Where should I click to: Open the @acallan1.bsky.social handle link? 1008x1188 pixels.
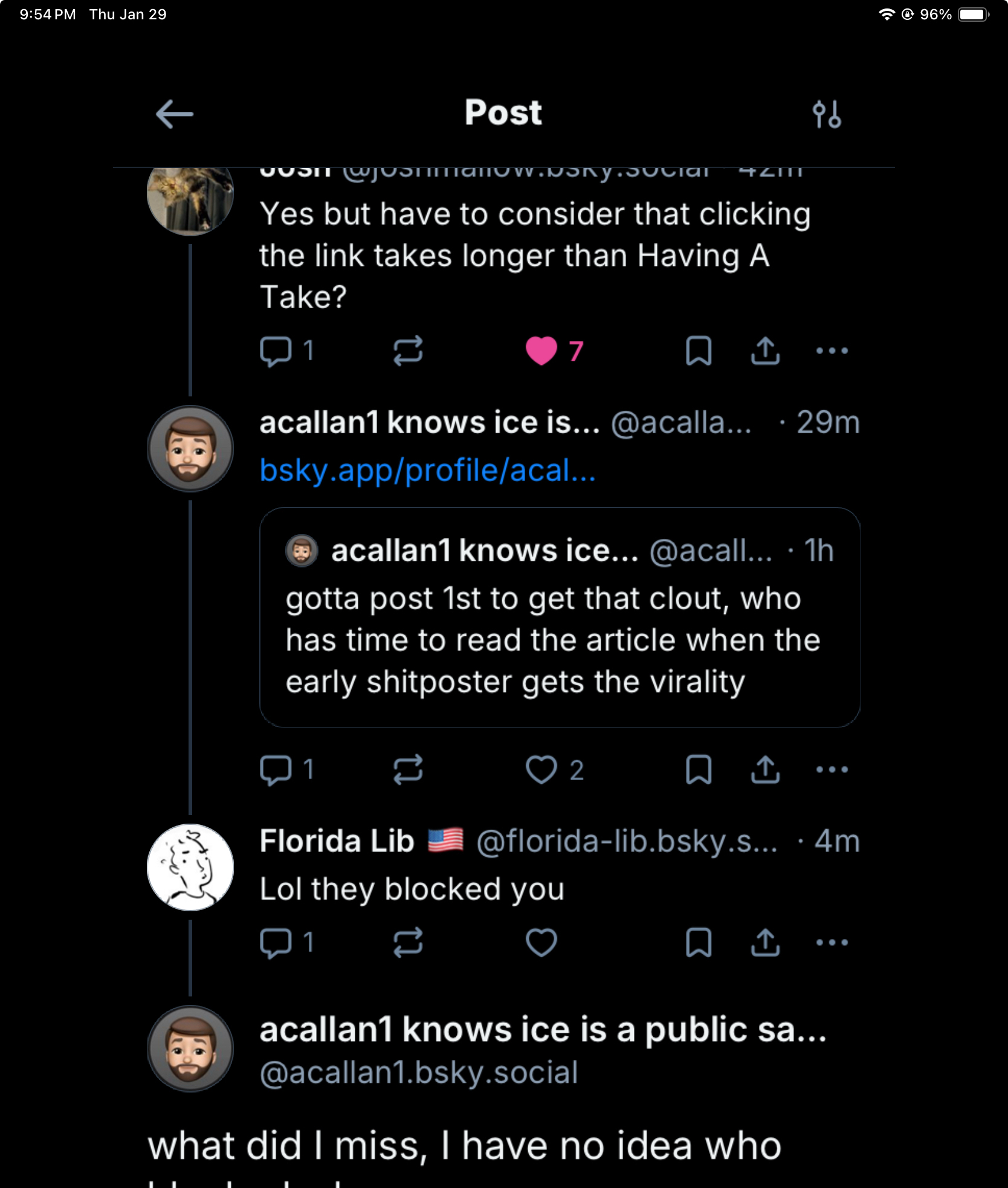(x=419, y=1073)
